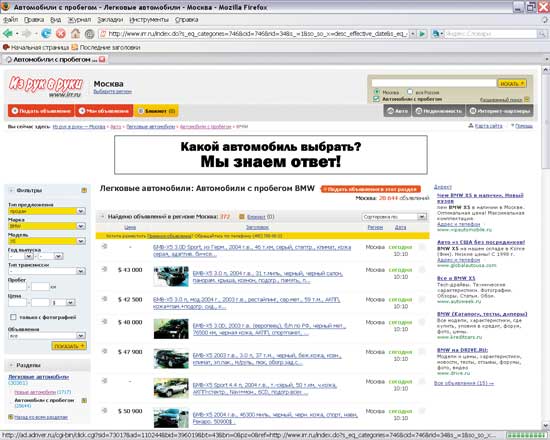Click the yellow Искать search button
The width and height of the screenshot is (550, 440).
point(512,84)
